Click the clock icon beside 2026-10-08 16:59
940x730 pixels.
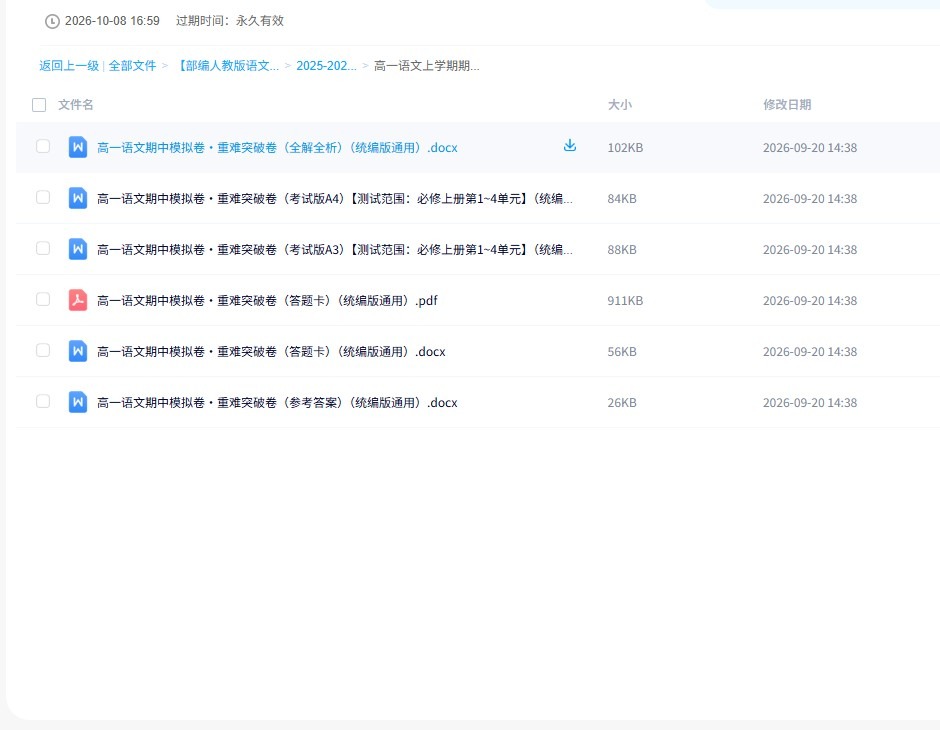[52, 22]
